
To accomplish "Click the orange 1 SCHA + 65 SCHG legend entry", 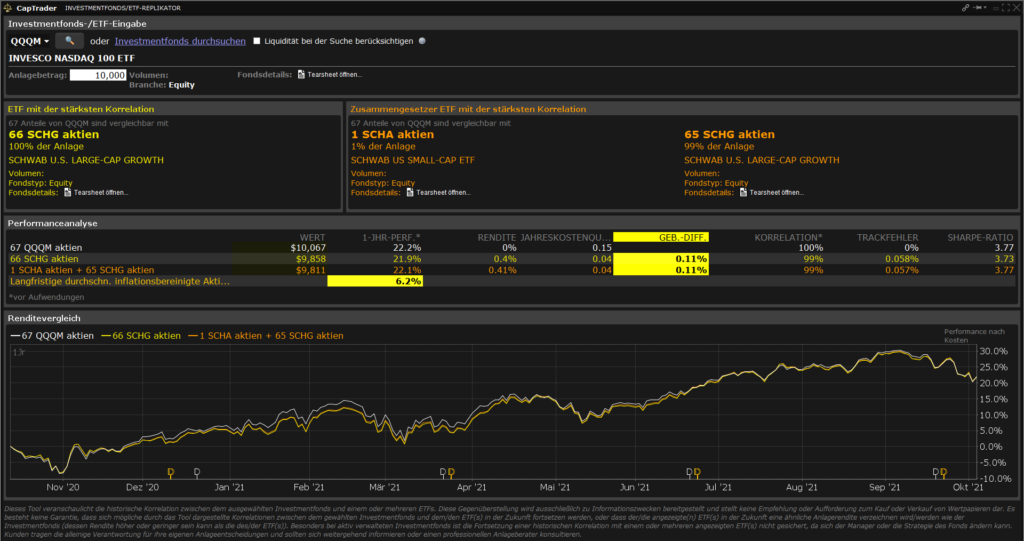I will 266,335.
